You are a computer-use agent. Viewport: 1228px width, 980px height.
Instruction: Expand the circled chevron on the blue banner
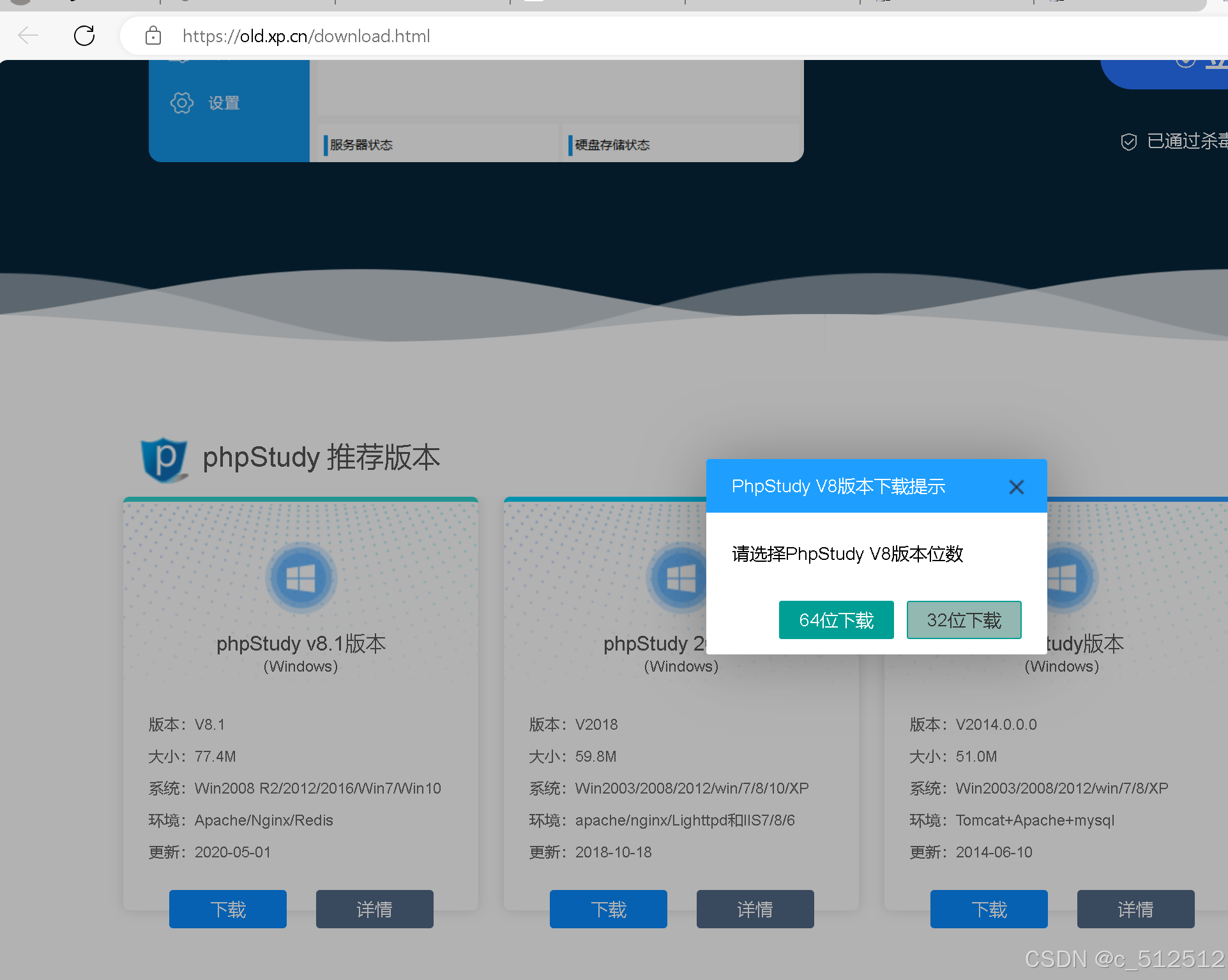[x=1186, y=61]
